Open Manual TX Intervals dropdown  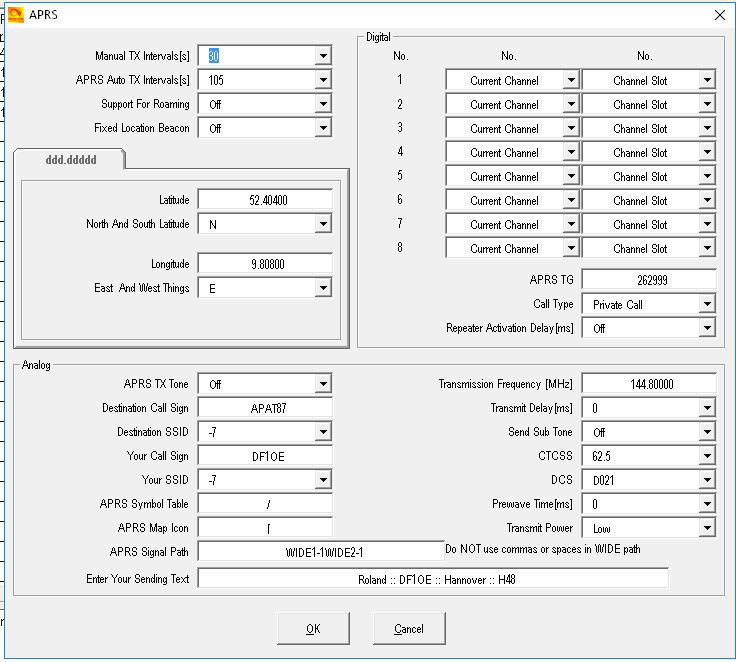323,56
